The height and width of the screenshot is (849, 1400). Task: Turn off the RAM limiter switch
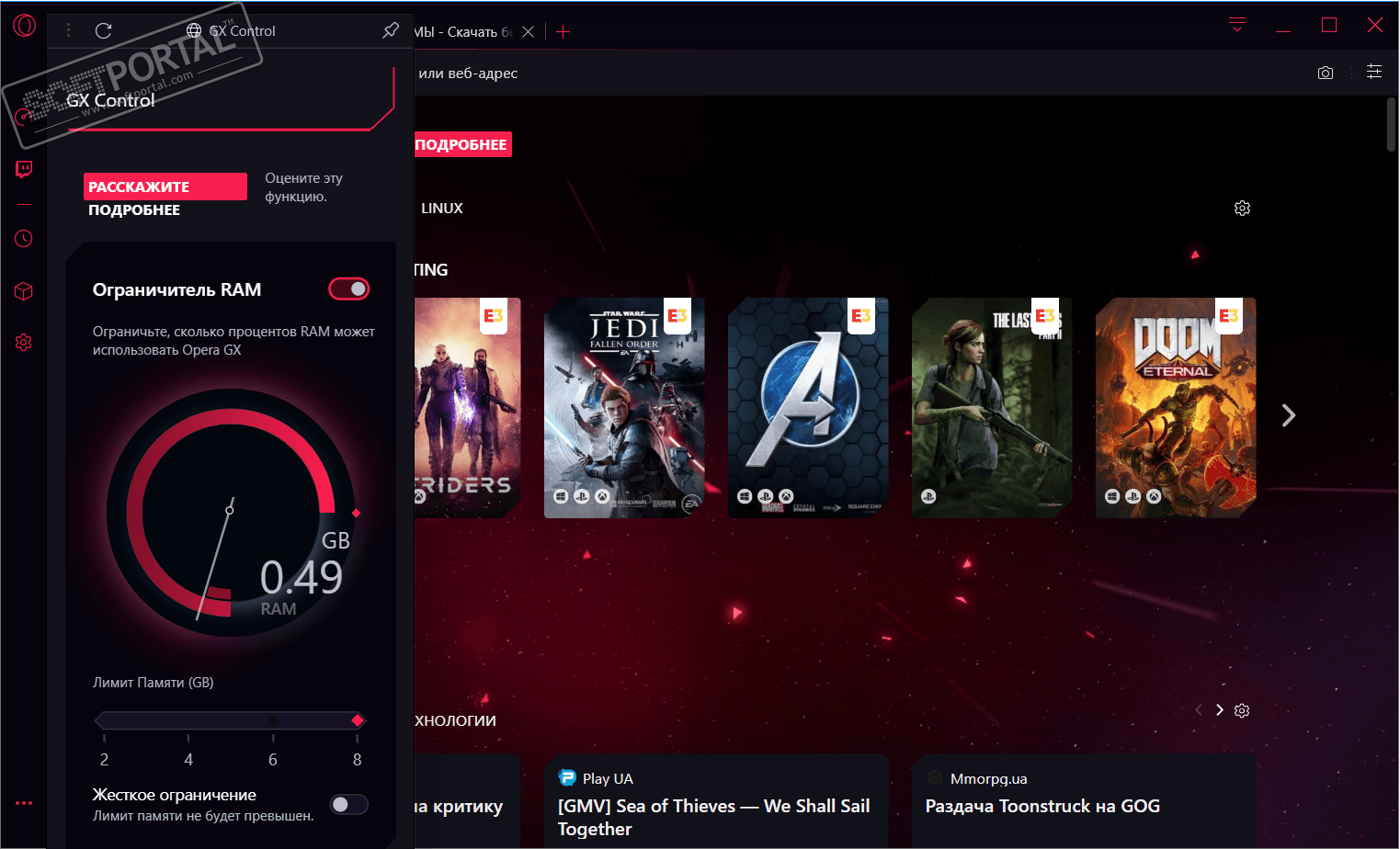(x=349, y=289)
